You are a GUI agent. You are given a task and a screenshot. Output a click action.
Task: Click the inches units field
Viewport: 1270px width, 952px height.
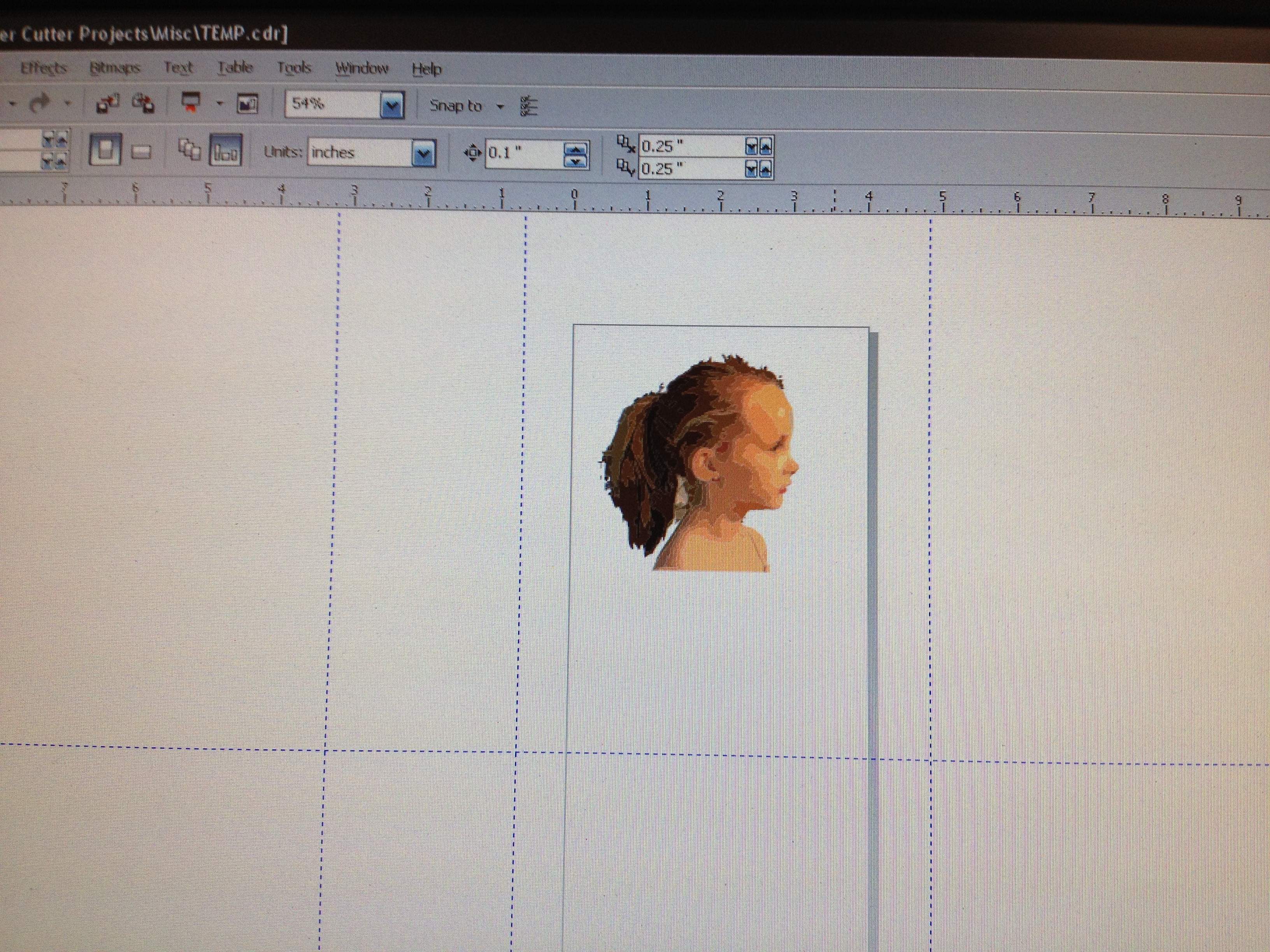(x=360, y=153)
